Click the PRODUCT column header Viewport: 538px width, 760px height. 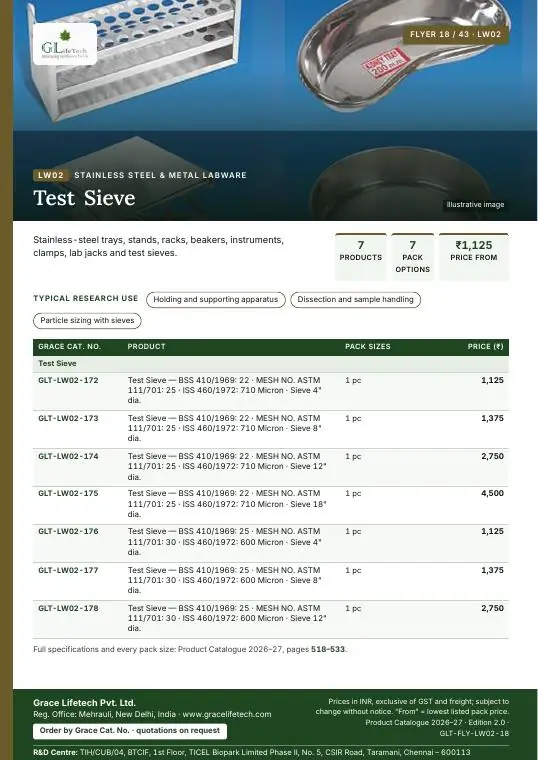146,347
